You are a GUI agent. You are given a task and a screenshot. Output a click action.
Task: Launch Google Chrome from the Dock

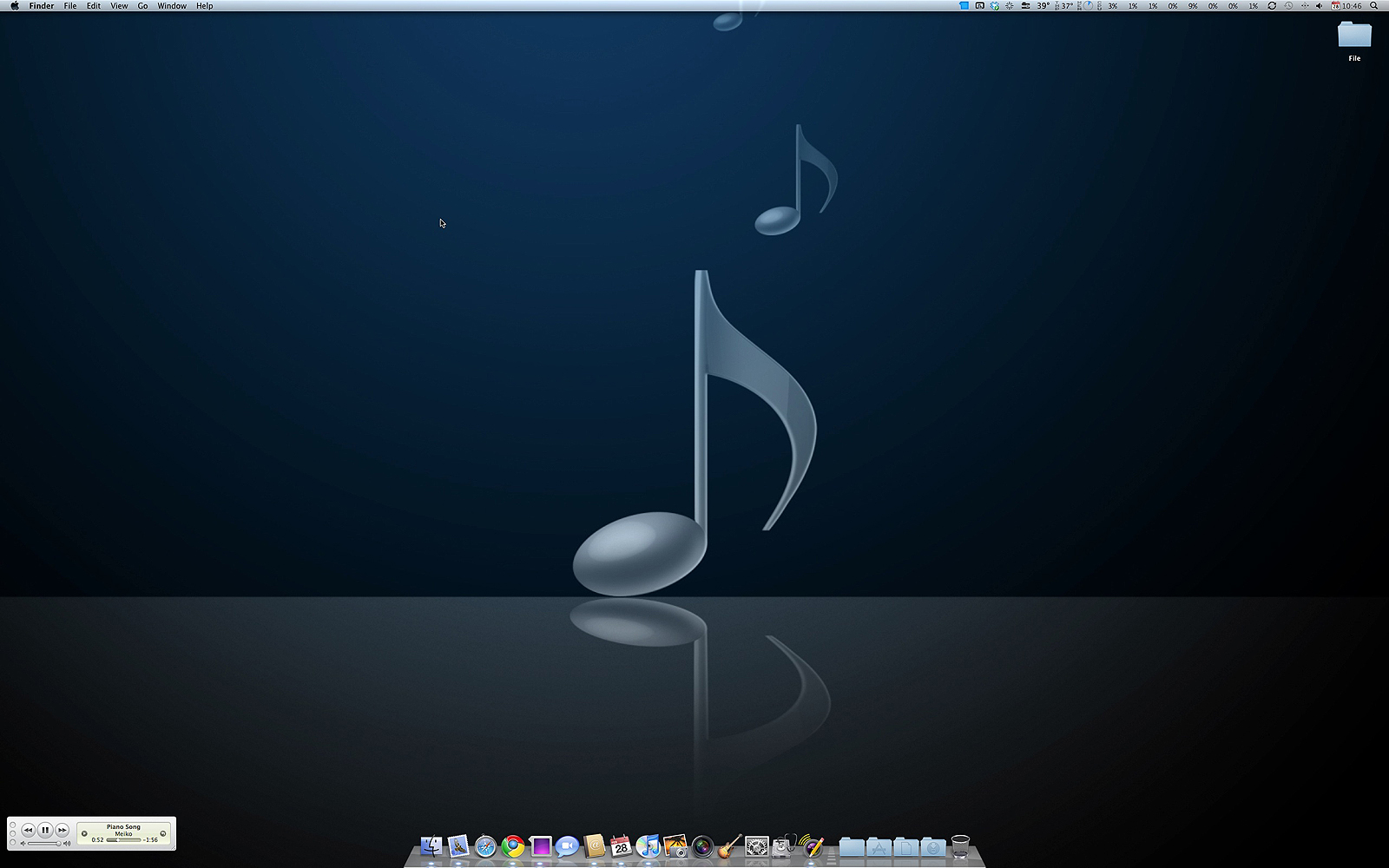513,846
